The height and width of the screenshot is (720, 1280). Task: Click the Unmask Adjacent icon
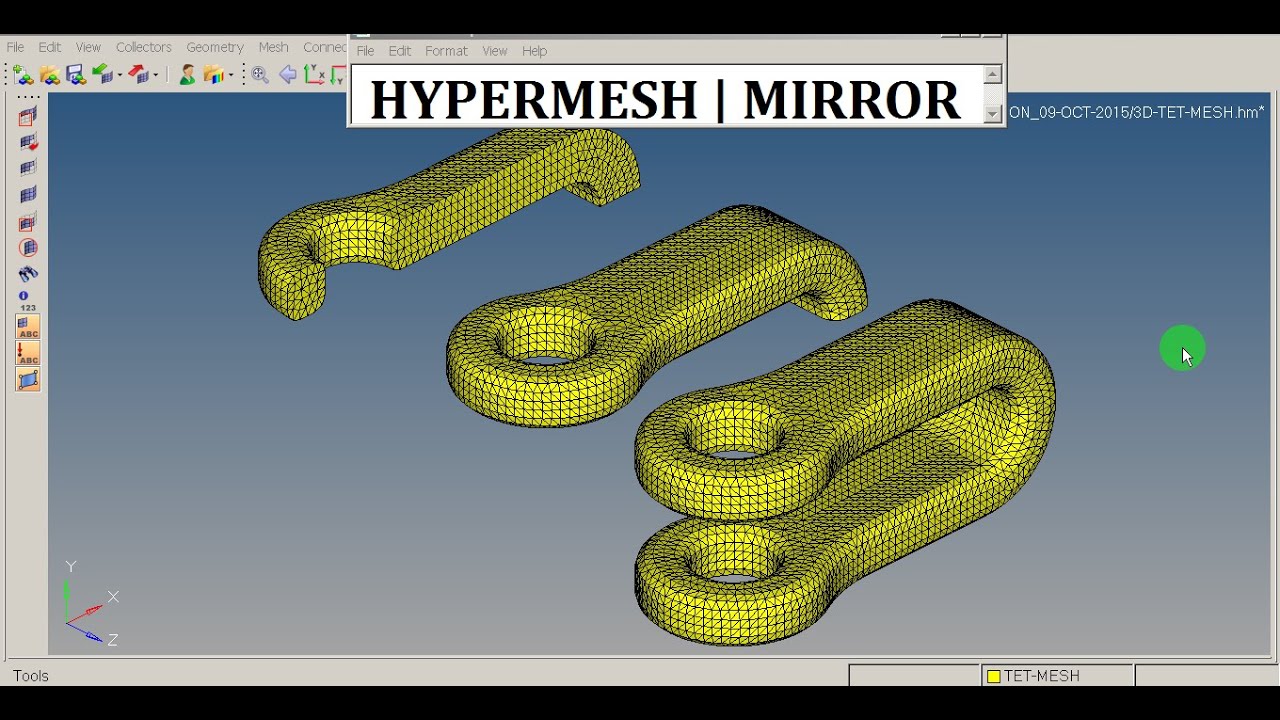28,169
